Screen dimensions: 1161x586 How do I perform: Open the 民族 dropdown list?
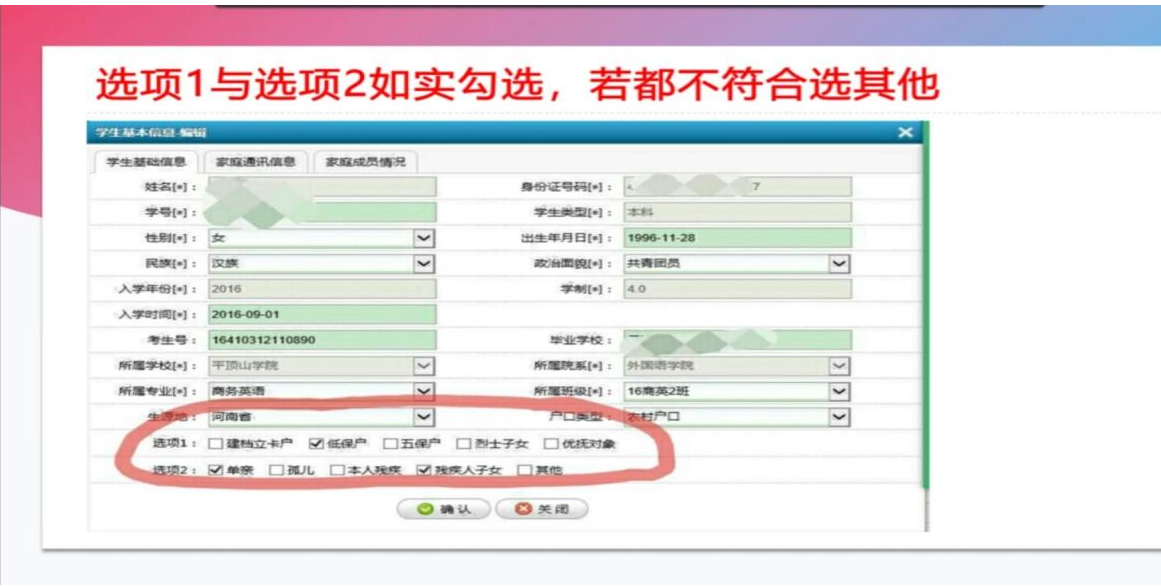pyautogui.click(x=424, y=264)
